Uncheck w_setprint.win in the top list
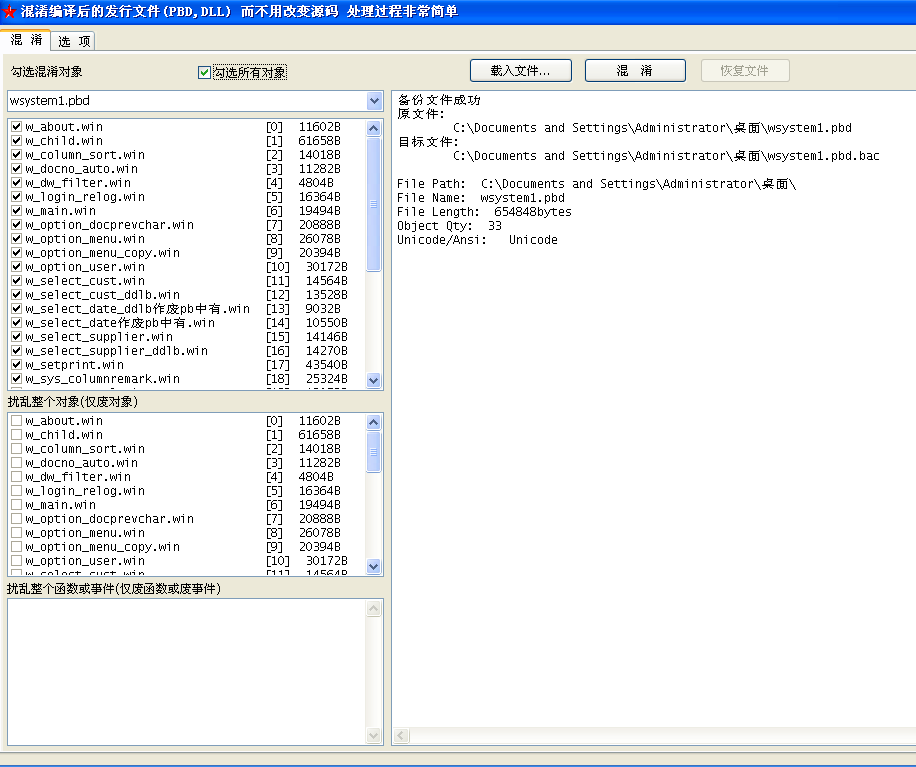This screenshot has width=916, height=767. (x=16, y=365)
